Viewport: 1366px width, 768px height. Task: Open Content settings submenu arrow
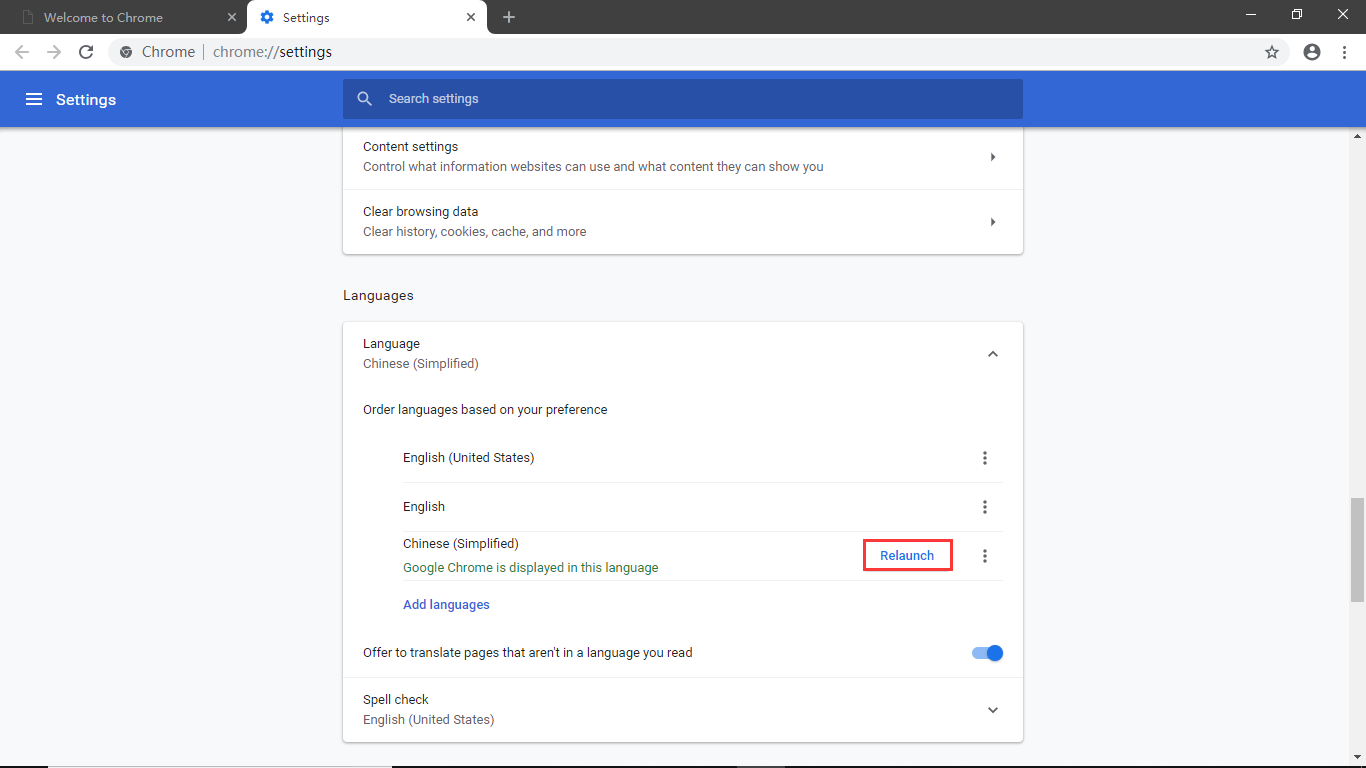point(992,157)
